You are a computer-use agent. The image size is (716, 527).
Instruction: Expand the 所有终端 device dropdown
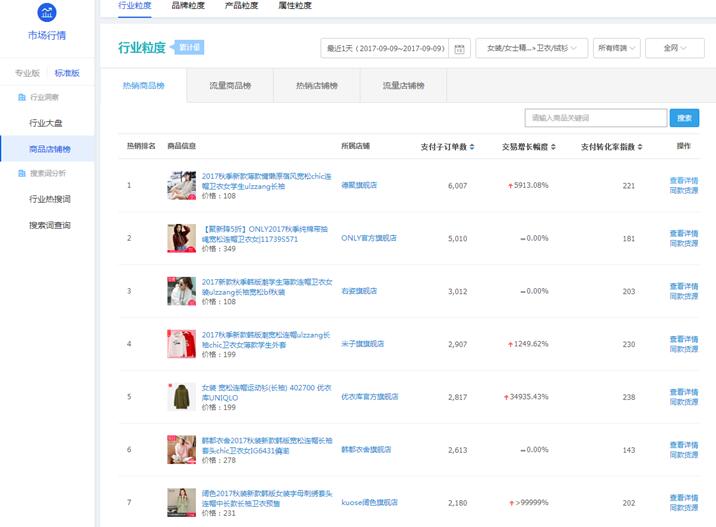click(x=617, y=48)
